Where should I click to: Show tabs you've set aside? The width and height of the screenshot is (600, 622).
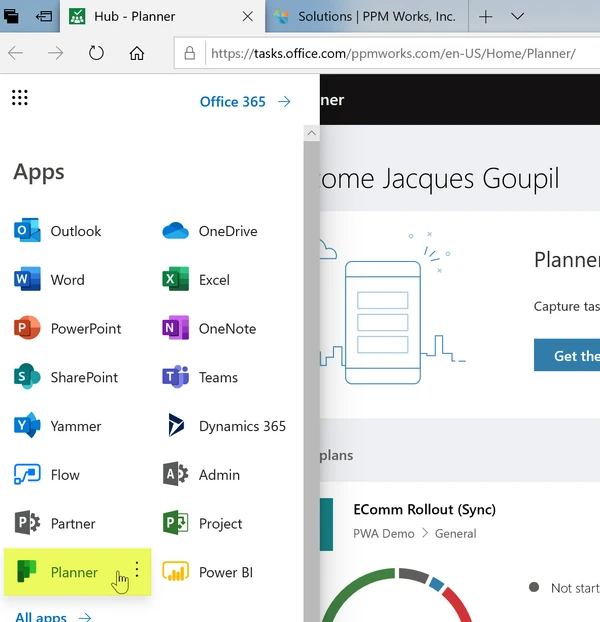point(11,16)
